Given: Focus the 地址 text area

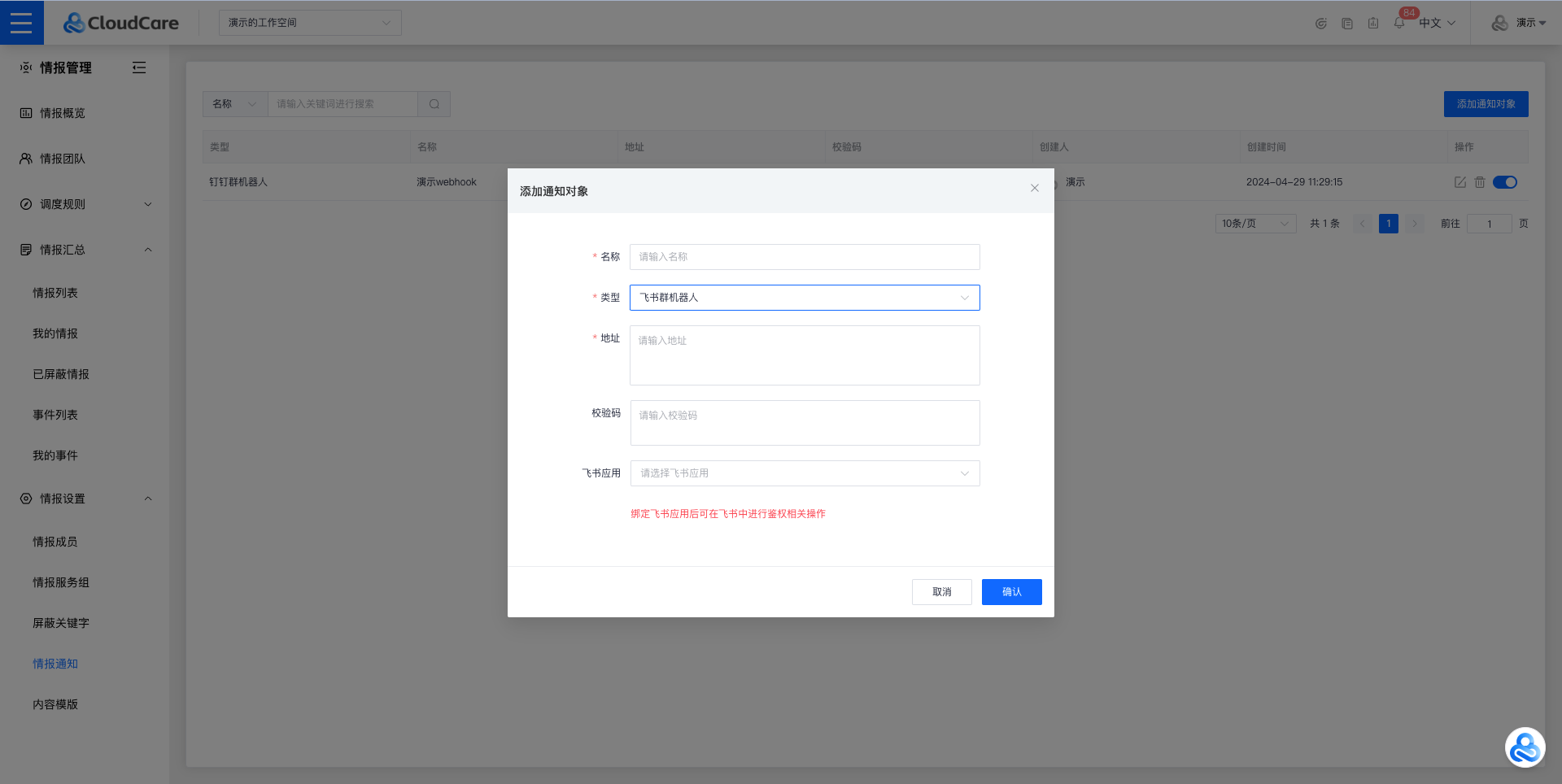Looking at the screenshot, I should pos(805,355).
